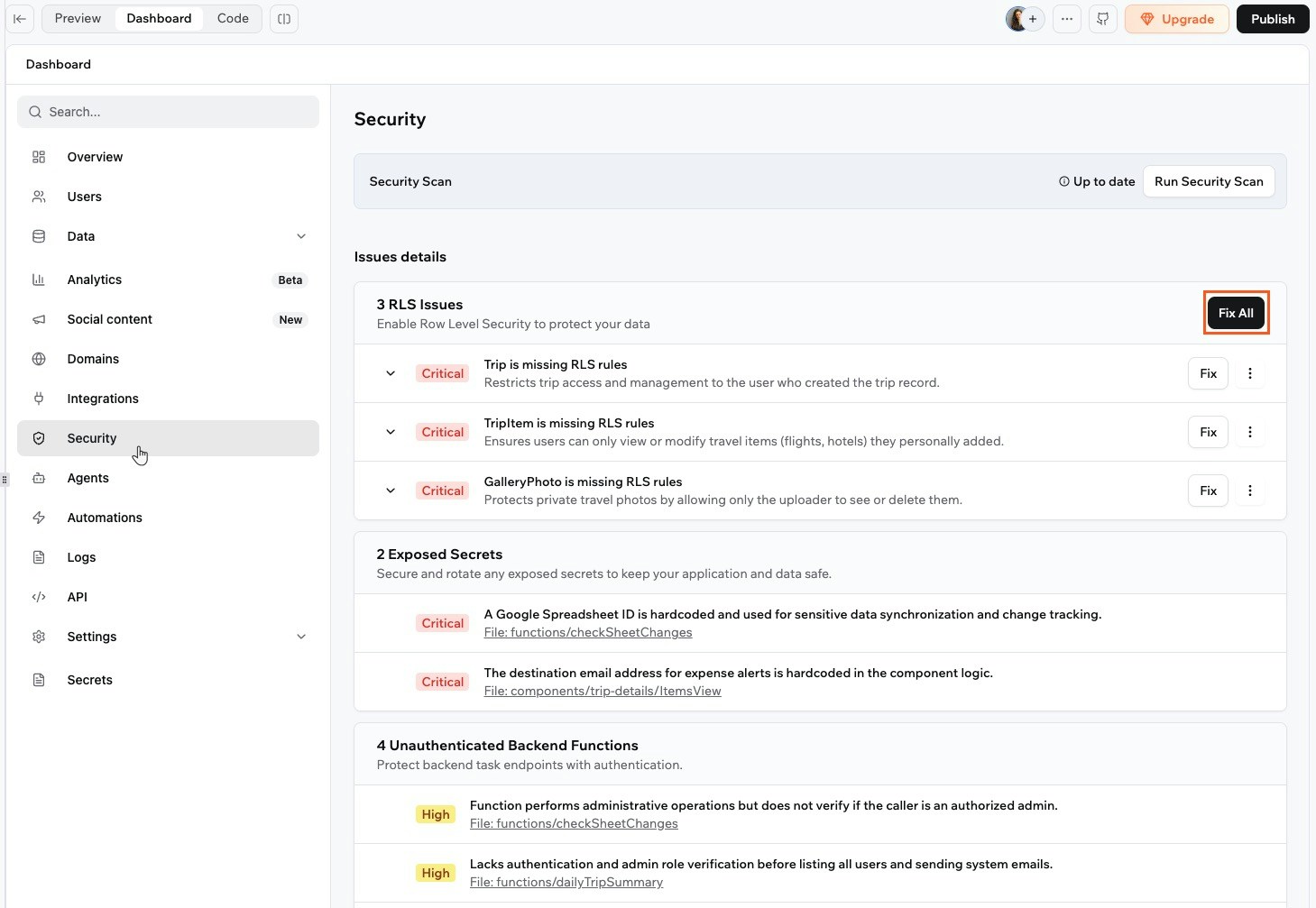Select the Analytics sidebar icon

[x=39, y=280]
